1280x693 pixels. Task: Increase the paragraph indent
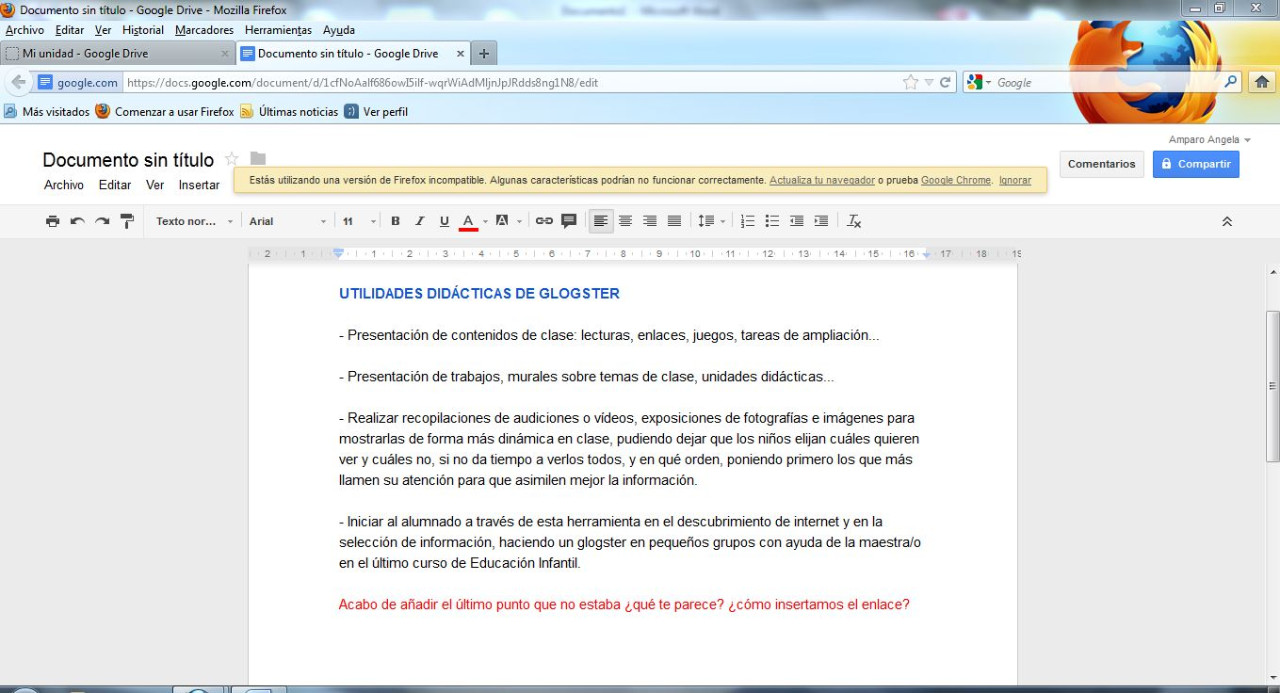coord(821,221)
